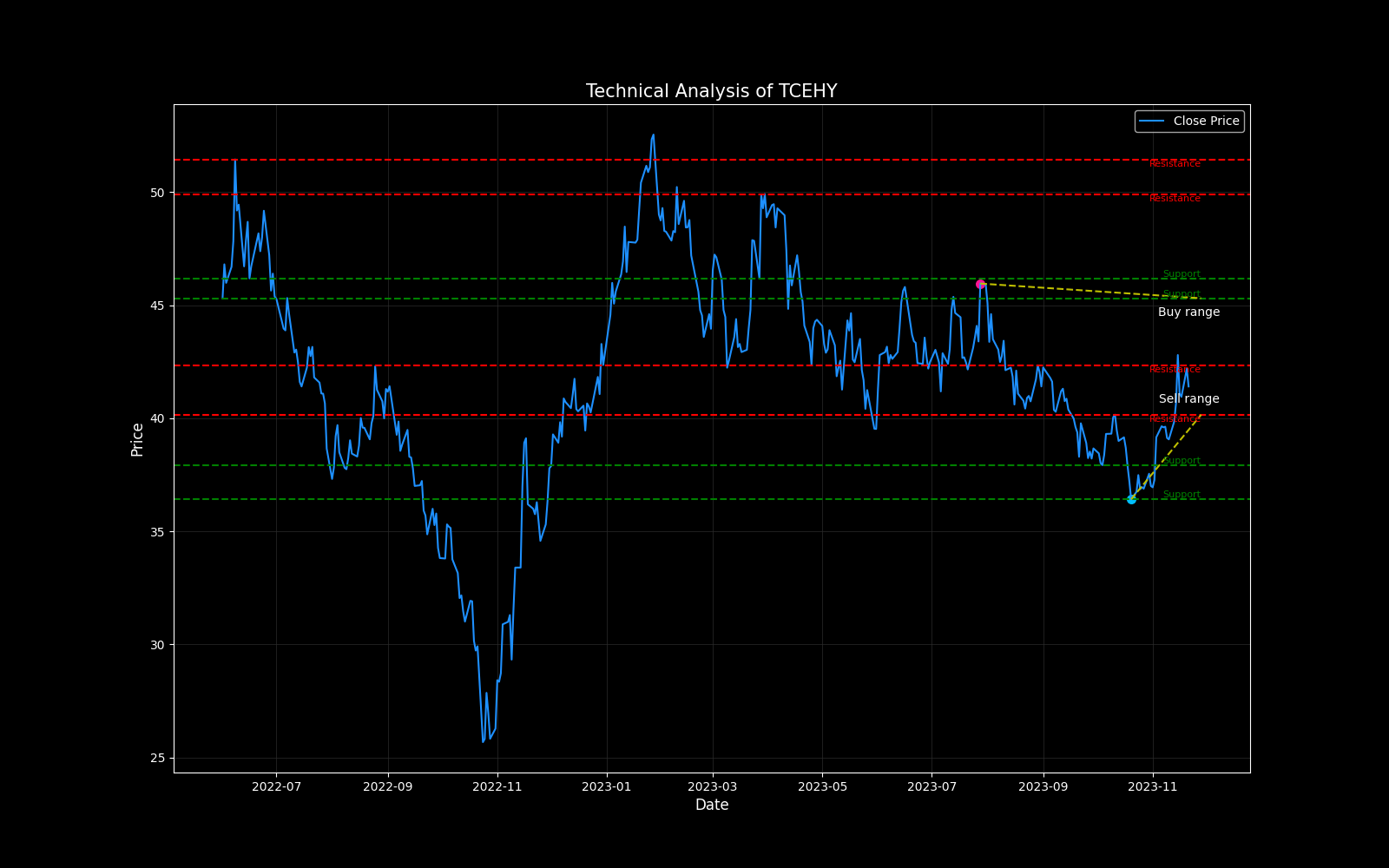The image size is (1389, 868).
Task: Click the y-axis tick label '50'
Action: pos(157,193)
